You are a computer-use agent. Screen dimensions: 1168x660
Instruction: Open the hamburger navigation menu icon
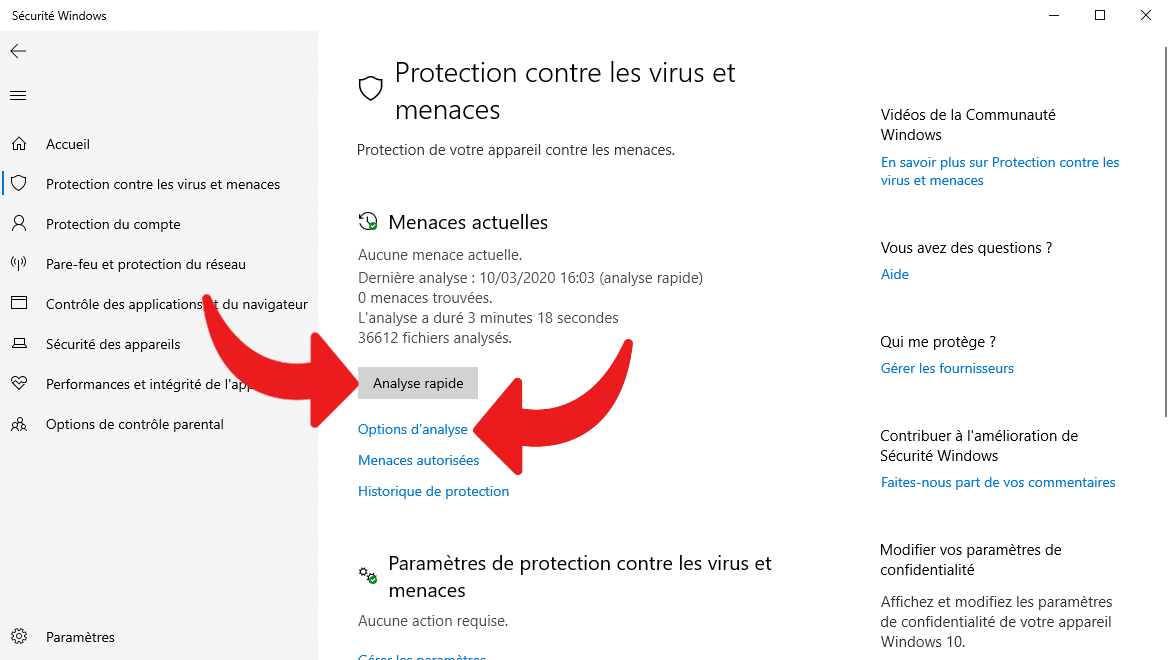pos(18,95)
